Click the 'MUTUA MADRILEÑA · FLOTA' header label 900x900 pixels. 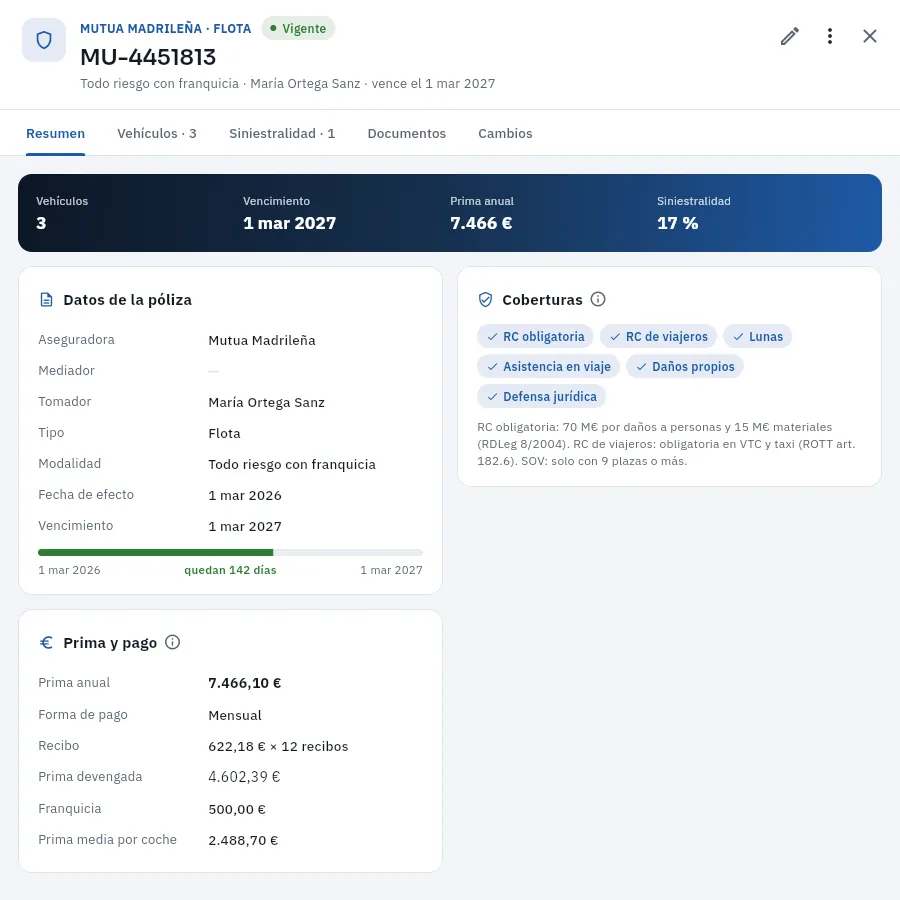click(x=165, y=29)
